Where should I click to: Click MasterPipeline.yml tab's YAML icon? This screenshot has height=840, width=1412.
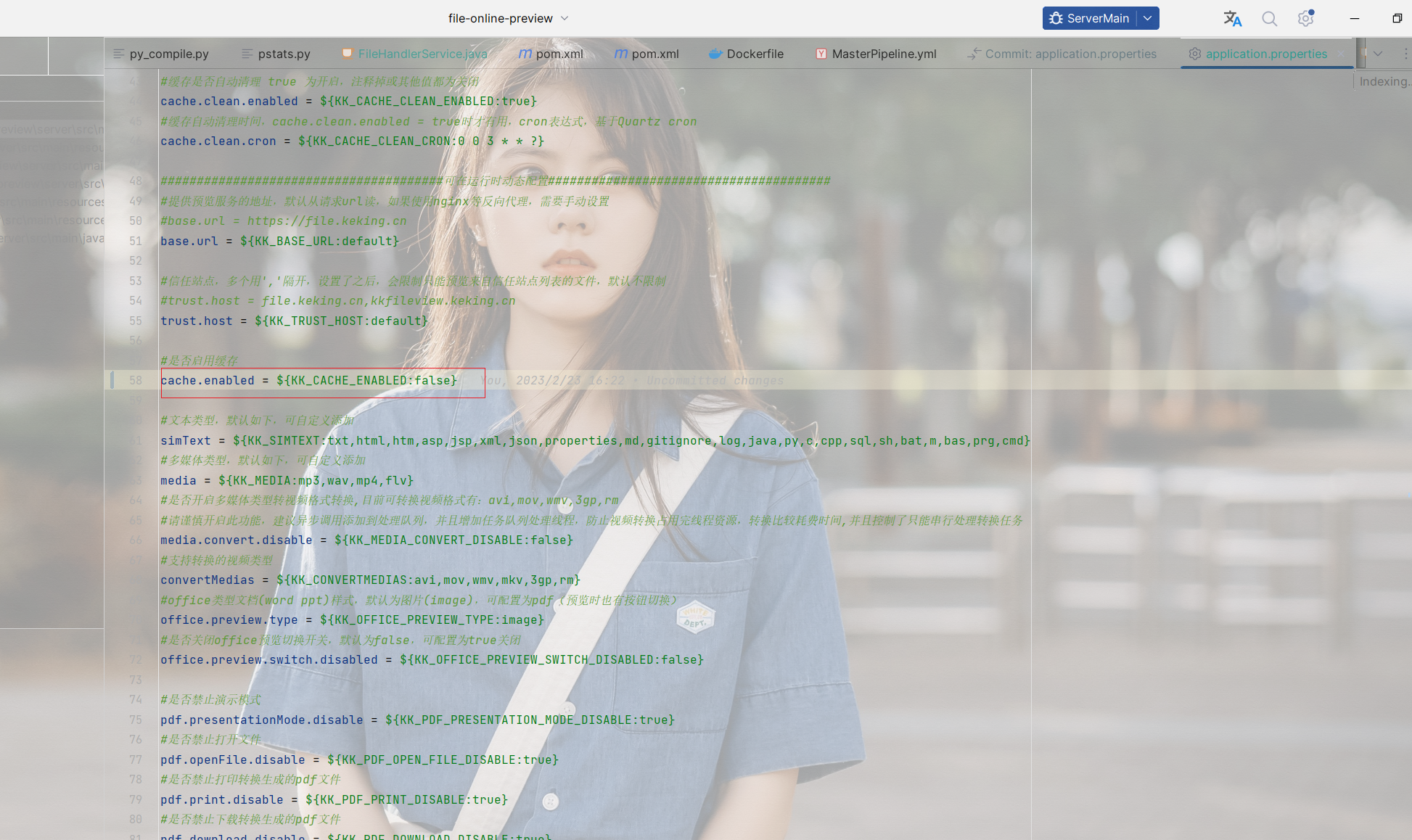tap(821, 54)
